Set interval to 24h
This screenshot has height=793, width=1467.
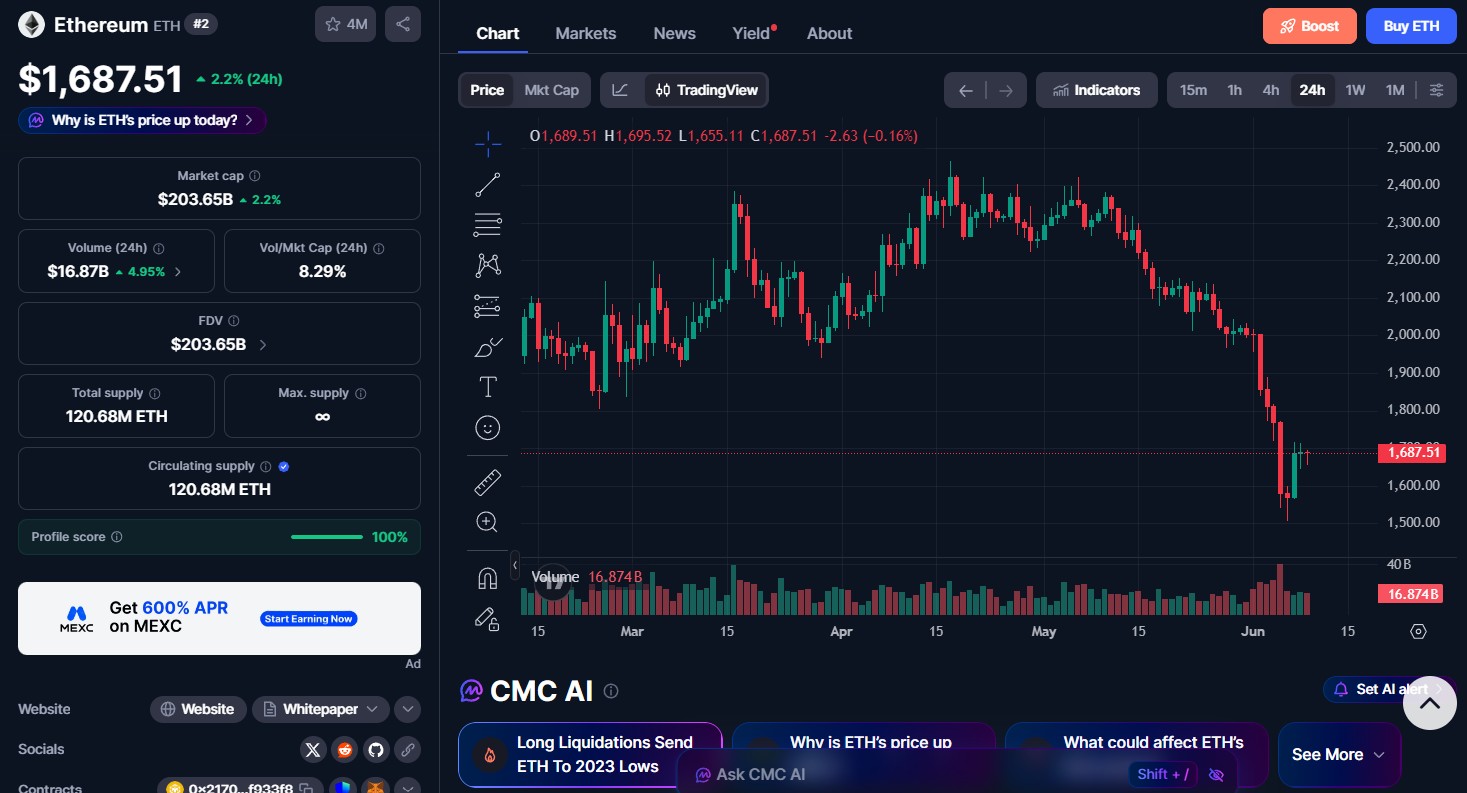coord(1312,90)
